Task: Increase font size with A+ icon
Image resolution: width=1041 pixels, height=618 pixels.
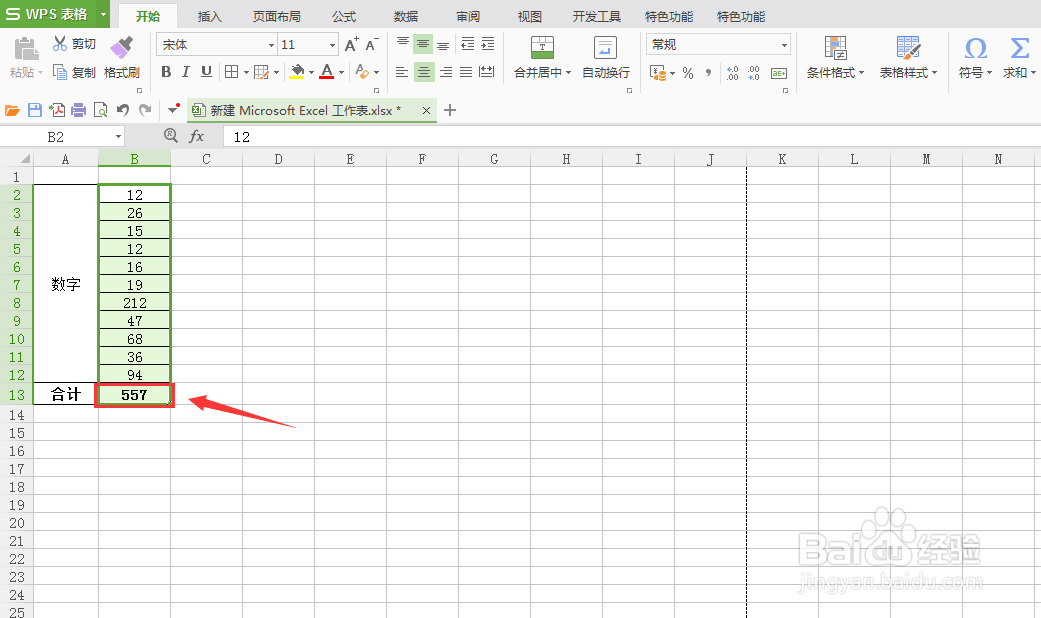Action: pos(351,44)
